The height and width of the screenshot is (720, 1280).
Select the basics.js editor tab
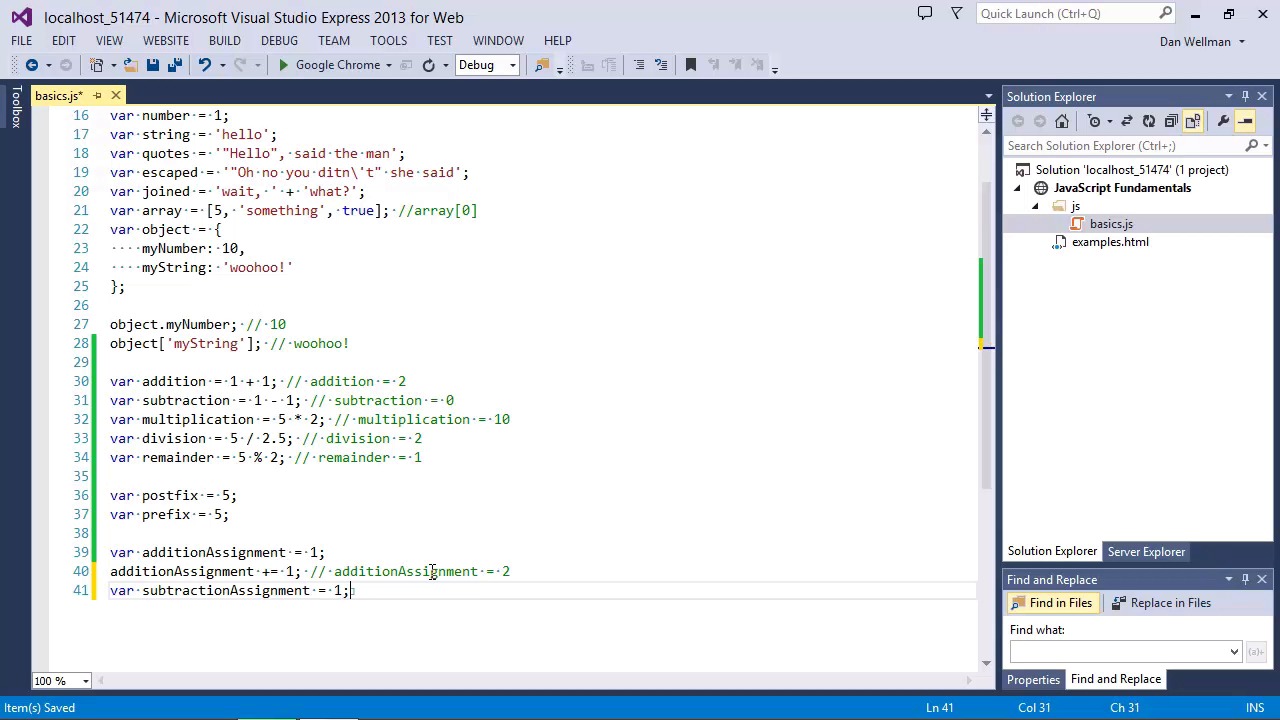[x=58, y=96]
